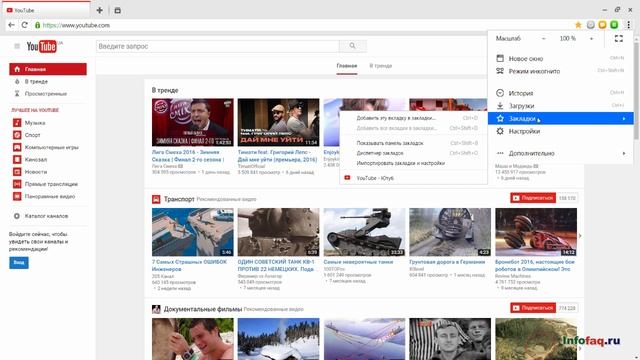The width and height of the screenshot is (640, 360).
Task: Click the Панорамные видео sidebar icon
Action: click(x=17, y=196)
